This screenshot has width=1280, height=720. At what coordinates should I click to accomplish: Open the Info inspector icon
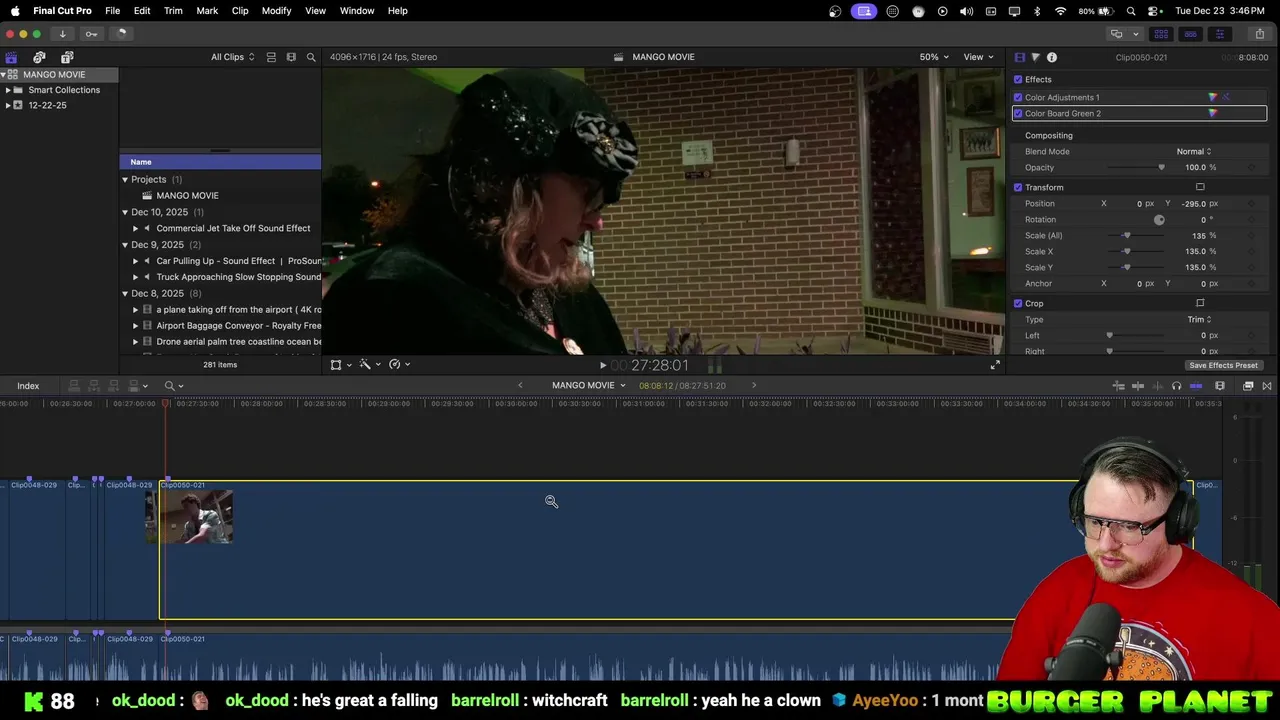pos(1051,57)
